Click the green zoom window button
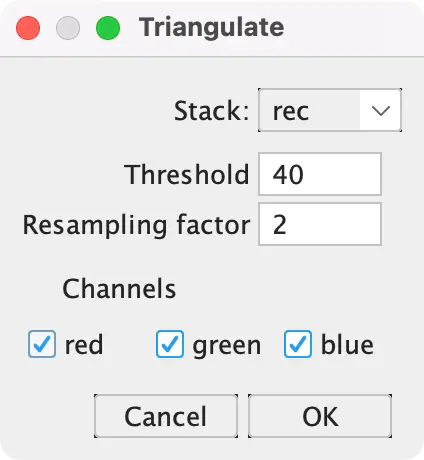This screenshot has width=424, height=460. (108, 28)
